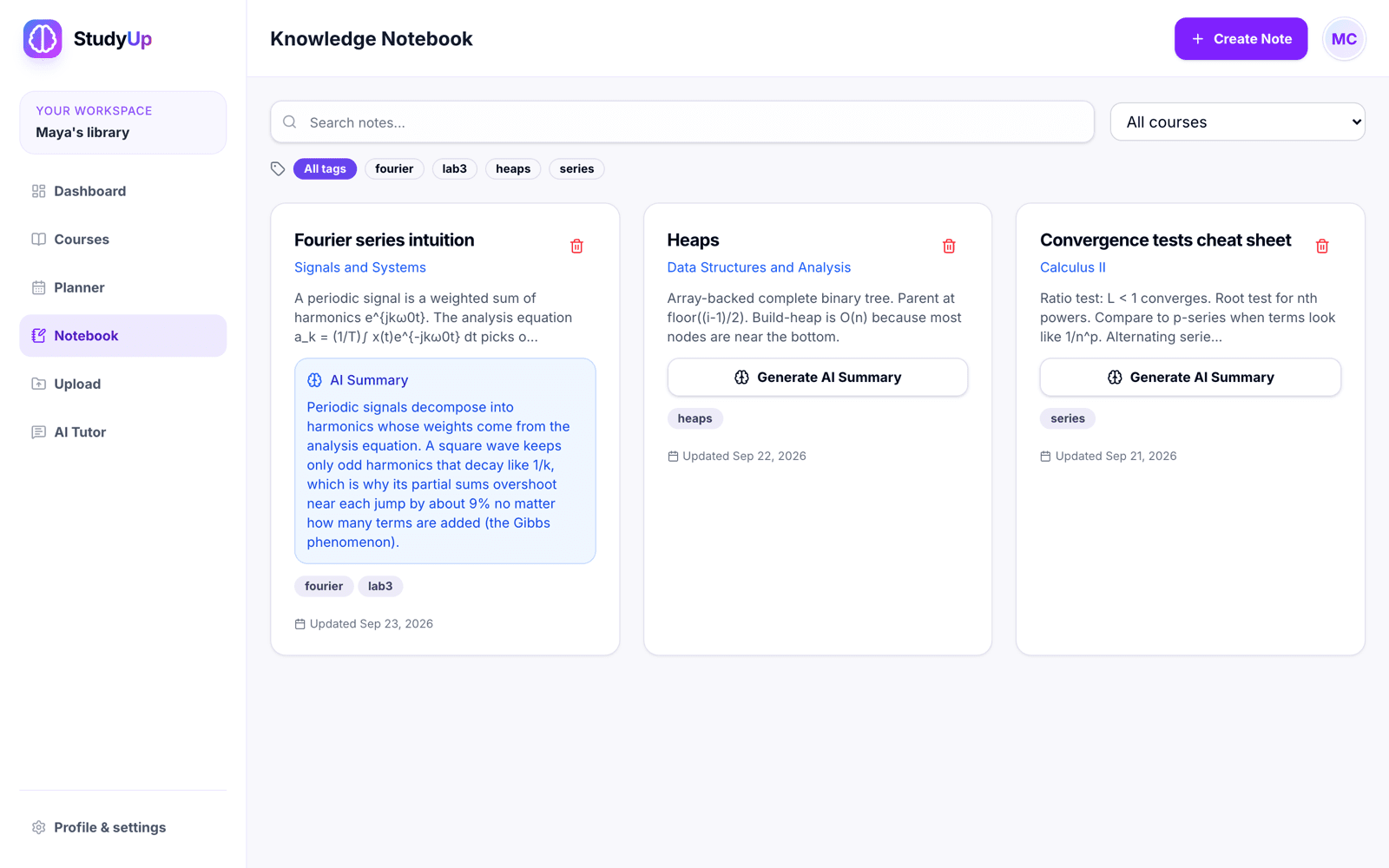Click the Heaps note body text

[x=814, y=318]
